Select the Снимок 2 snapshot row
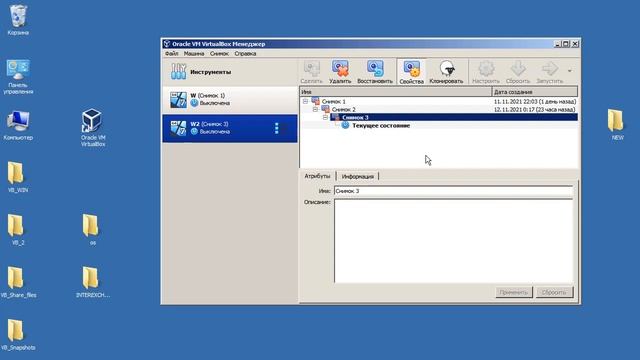Screen dimensions: 640x360 click(x=439, y=109)
